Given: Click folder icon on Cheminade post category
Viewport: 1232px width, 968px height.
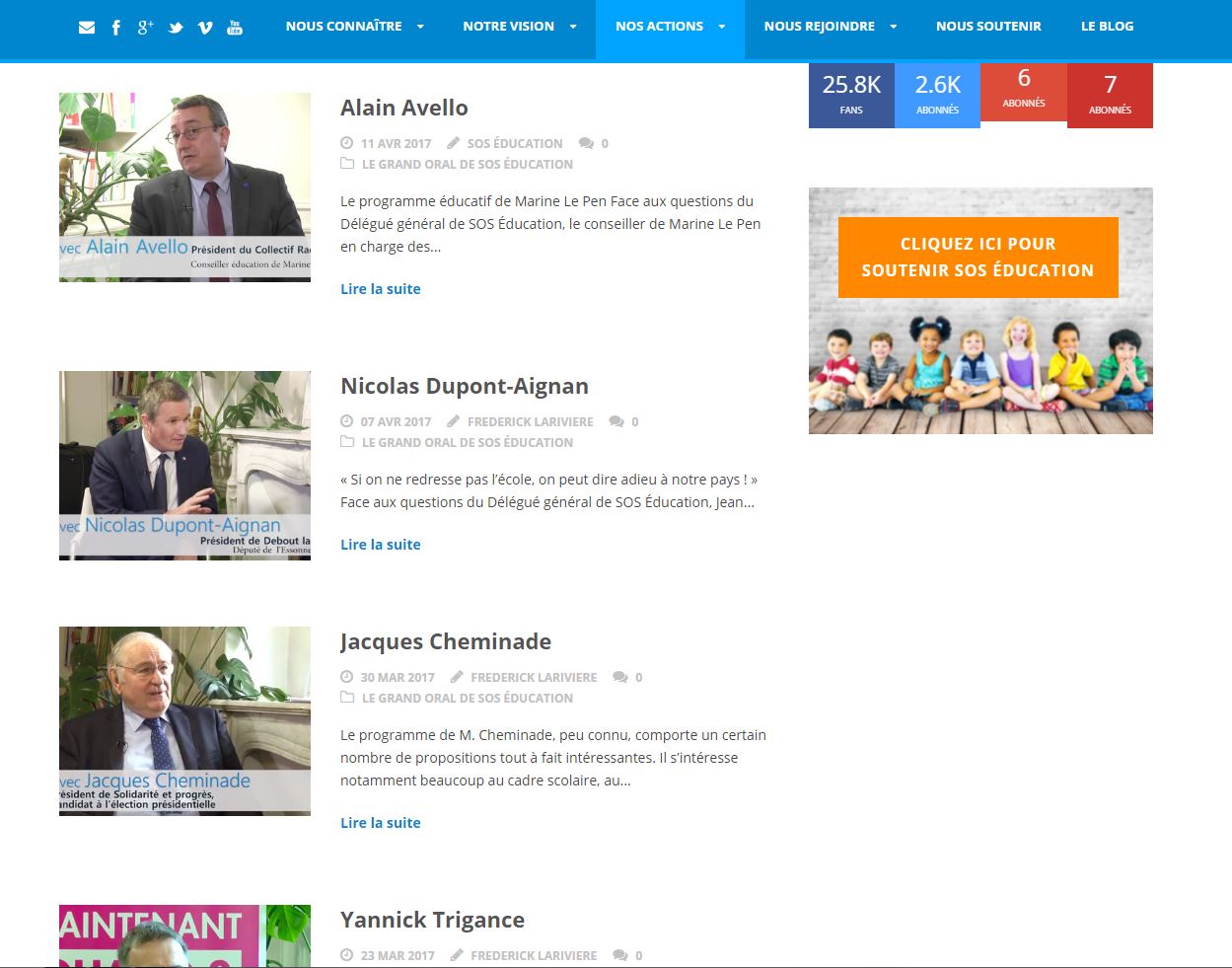Looking at the screenshot, I should (x=347, y=698).
